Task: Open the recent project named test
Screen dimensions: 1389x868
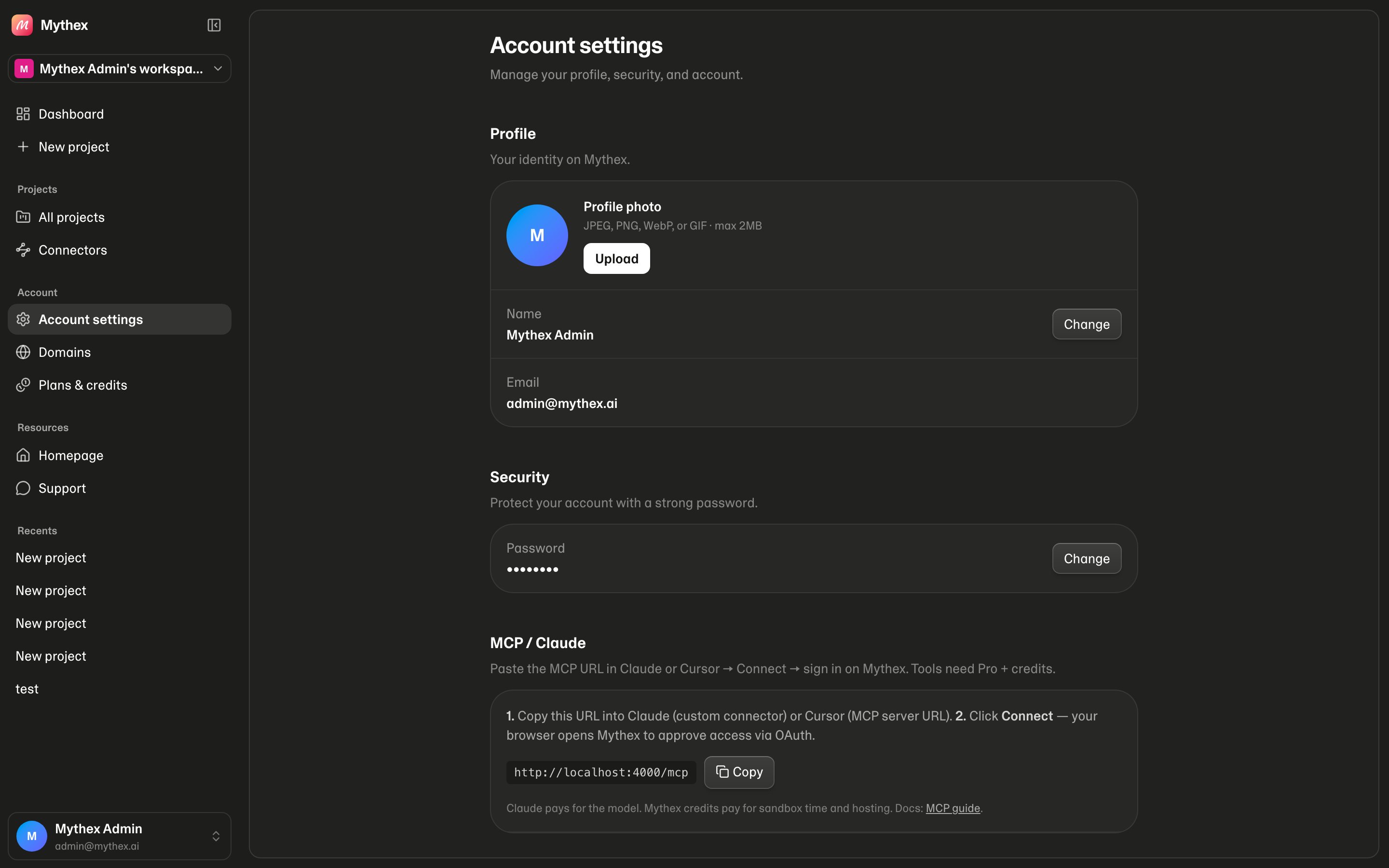Action: pos(120,689)
